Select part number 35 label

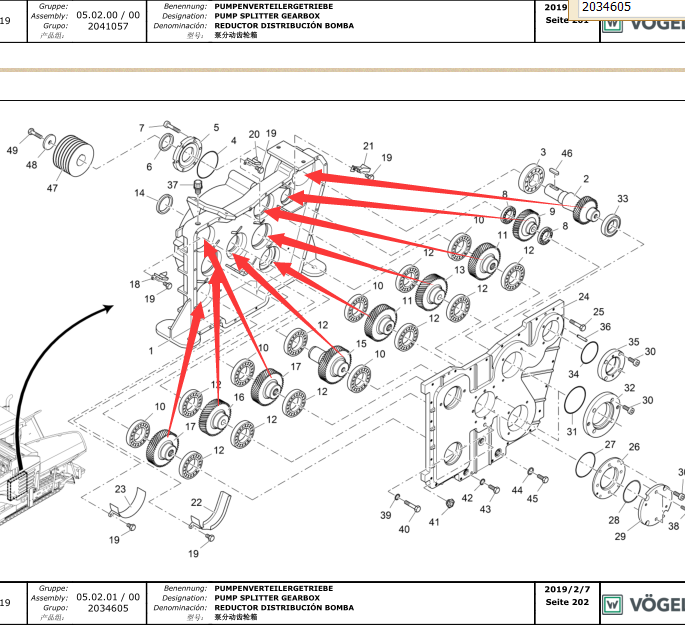pos(634,342)
